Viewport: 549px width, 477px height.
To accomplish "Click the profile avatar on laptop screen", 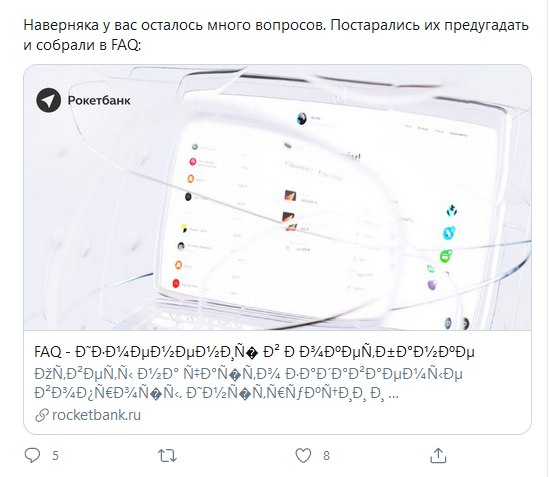I will coord(301,119).
